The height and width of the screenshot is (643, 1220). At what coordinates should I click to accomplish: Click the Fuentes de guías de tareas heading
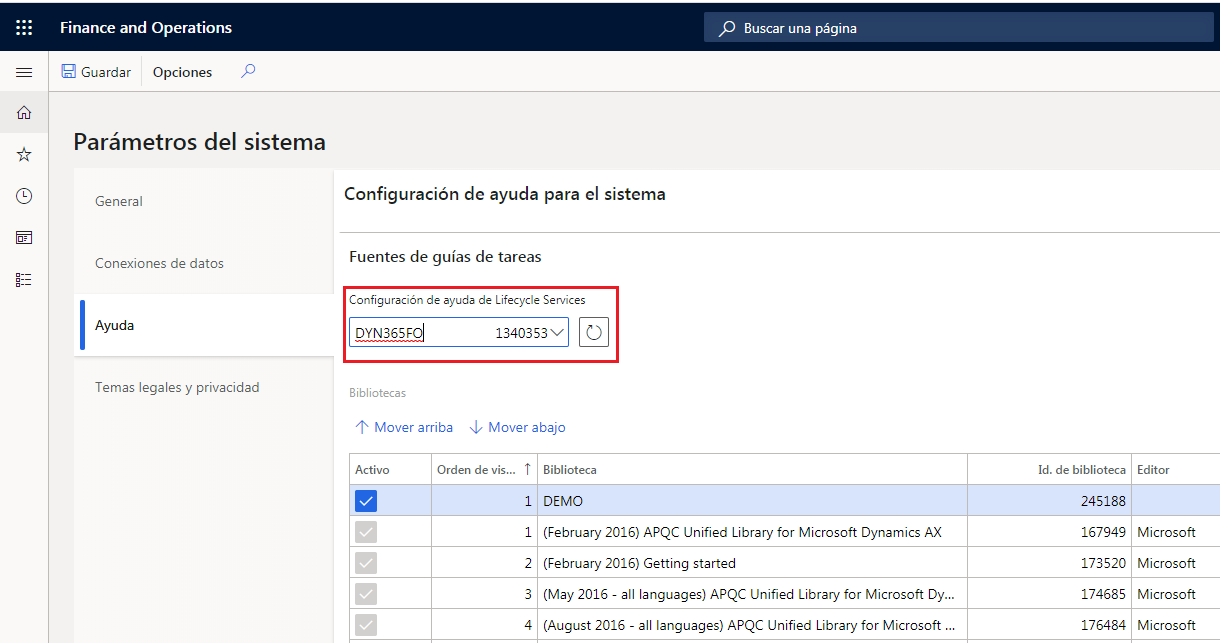(445, 257)
